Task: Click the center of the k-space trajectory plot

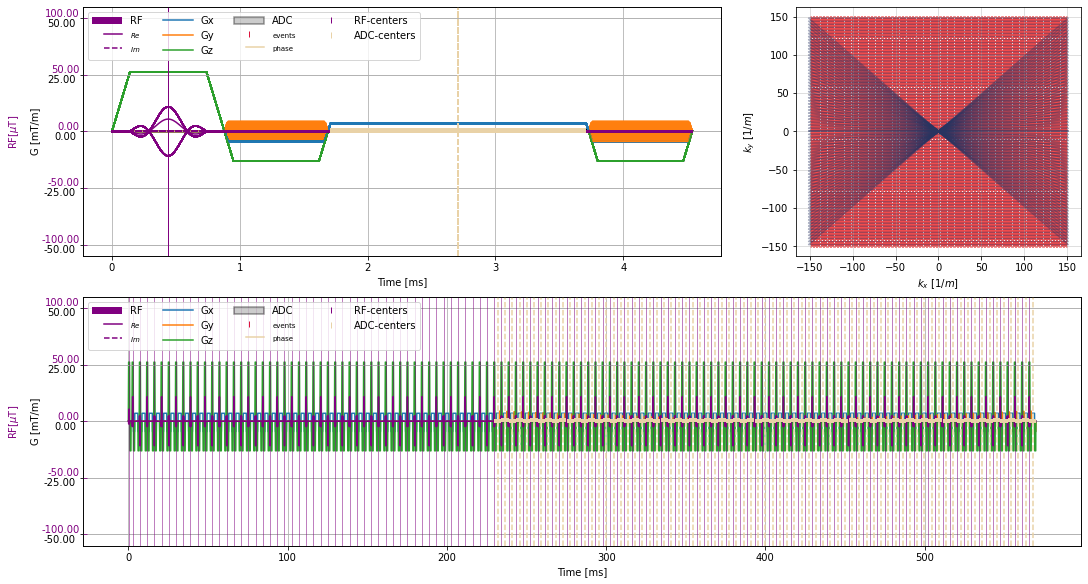Action: (x=938, y=131)
